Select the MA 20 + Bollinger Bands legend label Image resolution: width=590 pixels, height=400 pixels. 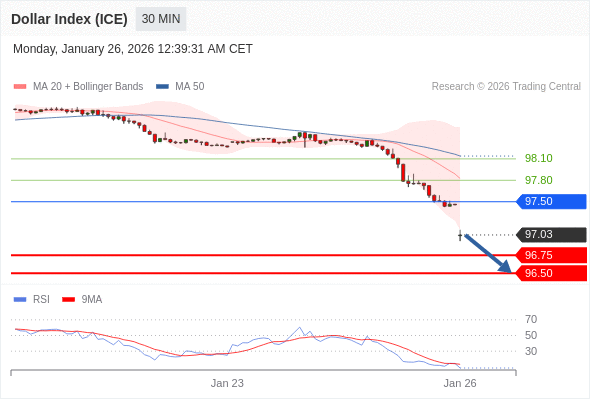[x=88, y=87]
